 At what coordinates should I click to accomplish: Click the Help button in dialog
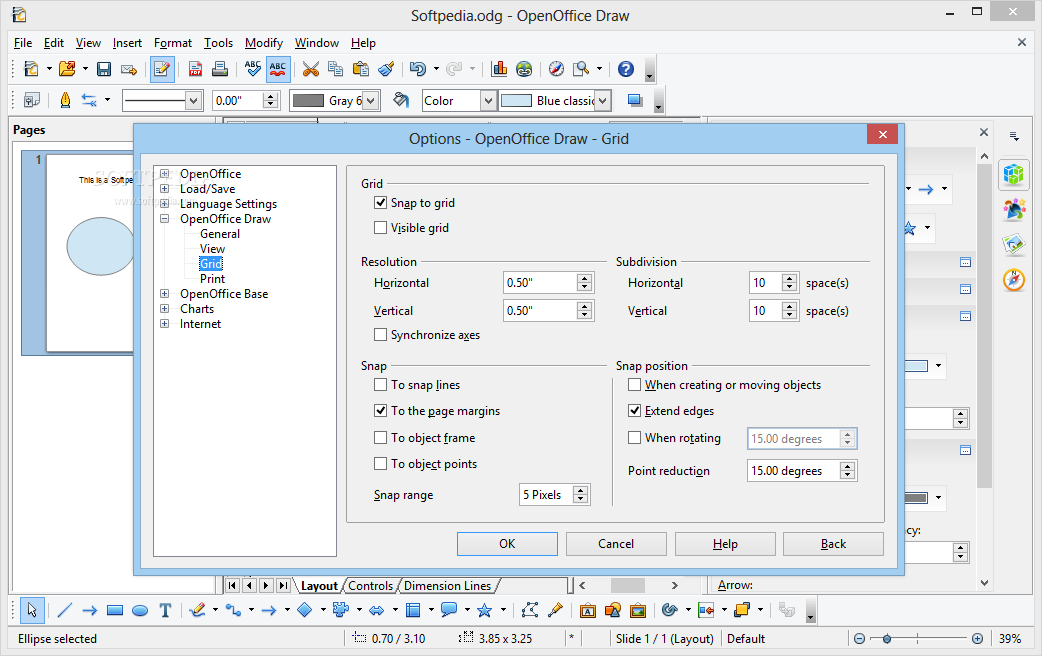click(725, 544)
